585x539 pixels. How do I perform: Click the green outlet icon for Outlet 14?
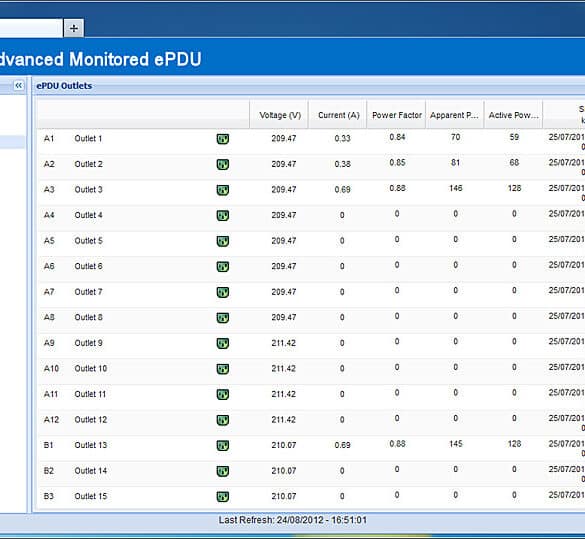pyautogui.click(x=223, y=471)
